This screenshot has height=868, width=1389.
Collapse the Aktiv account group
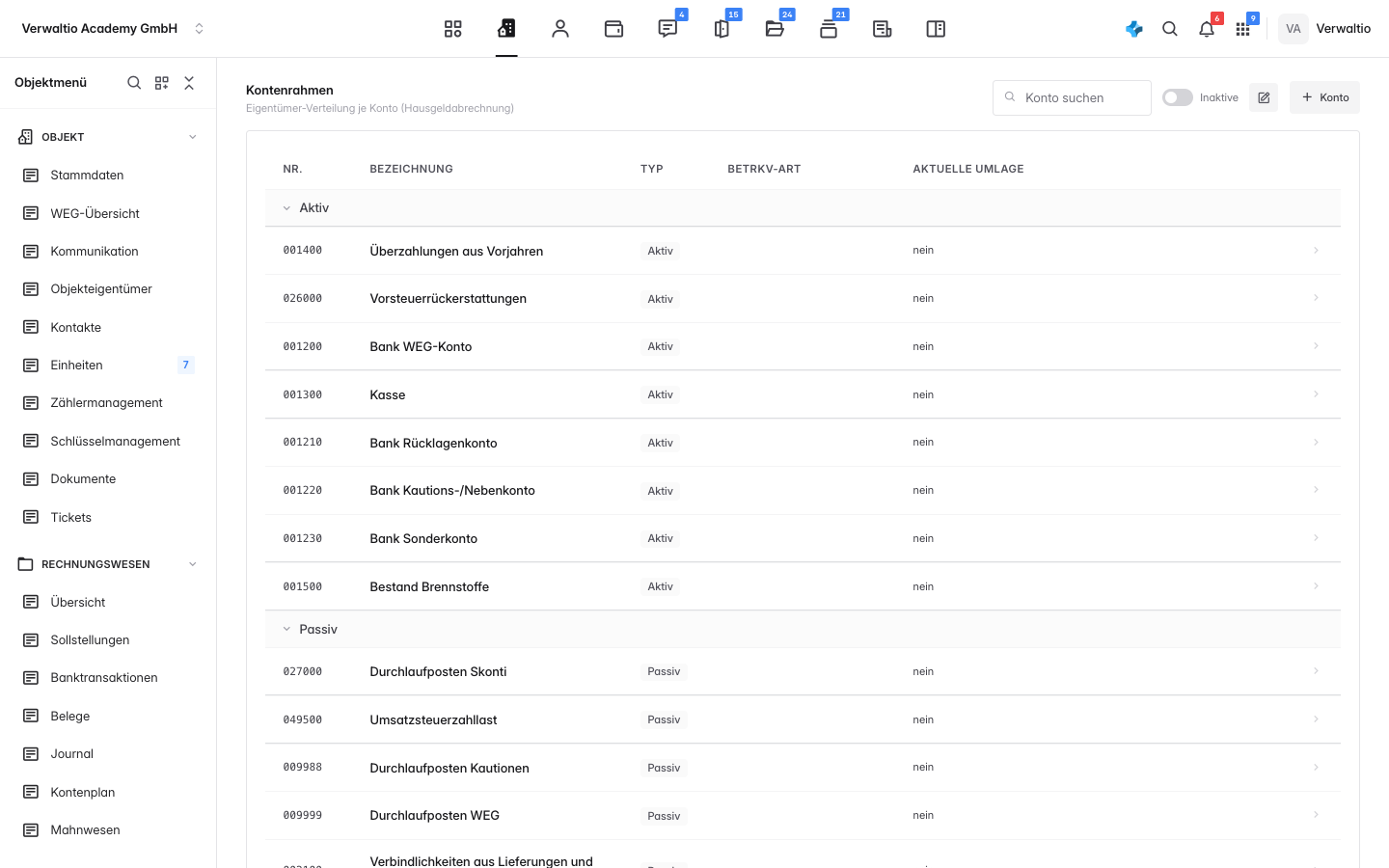pos(286,208)
